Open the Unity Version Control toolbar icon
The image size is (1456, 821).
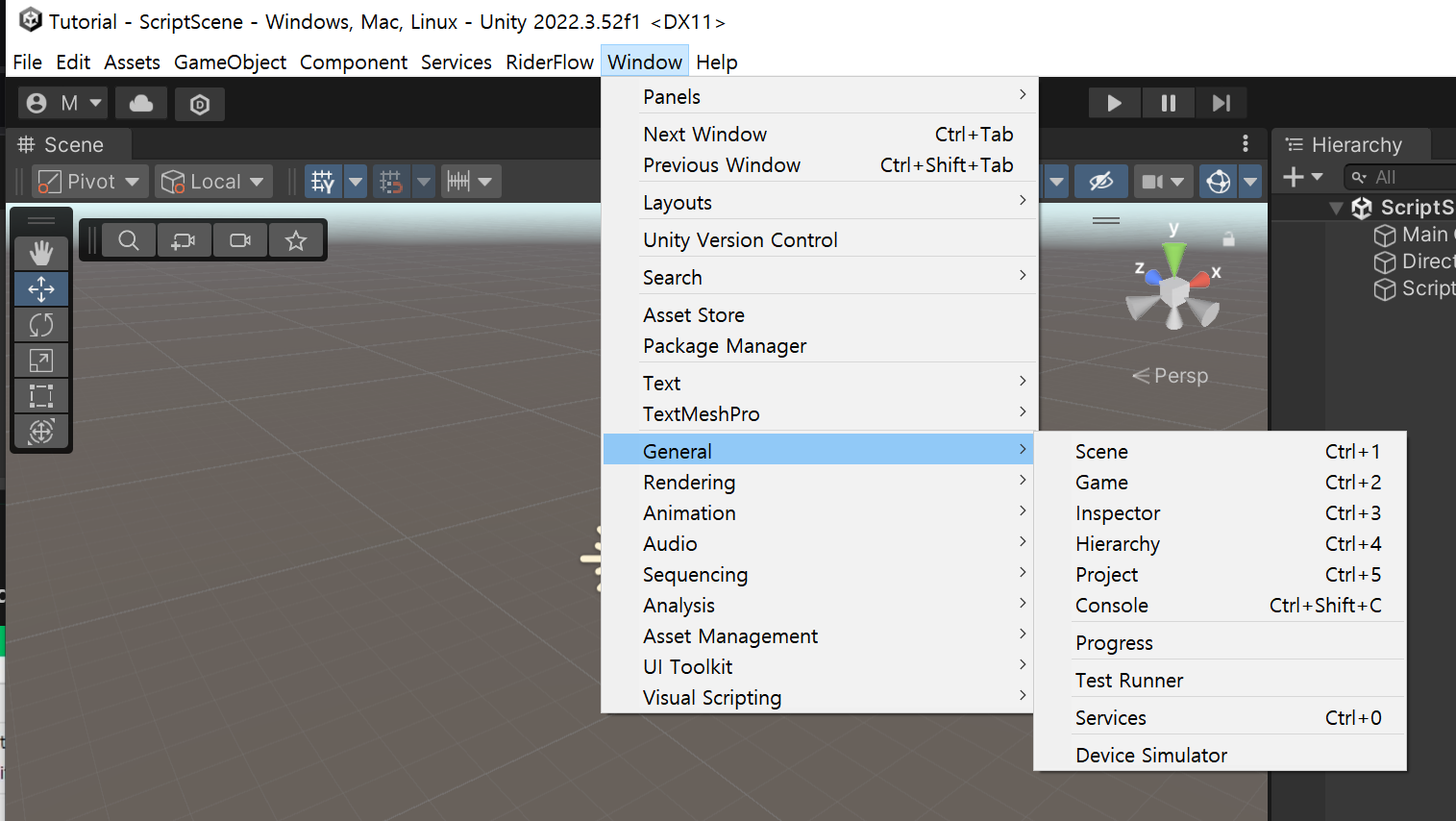click(x=200, y=104)
